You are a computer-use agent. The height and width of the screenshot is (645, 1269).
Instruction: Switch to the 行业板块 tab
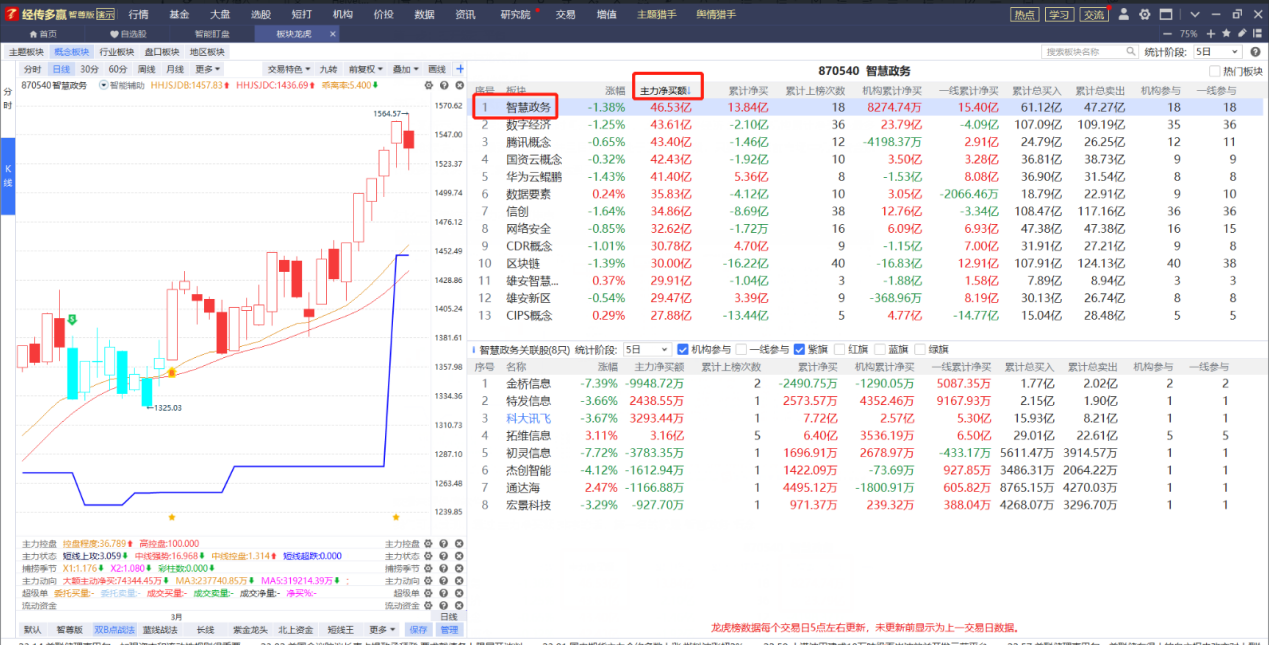point(118,52)
